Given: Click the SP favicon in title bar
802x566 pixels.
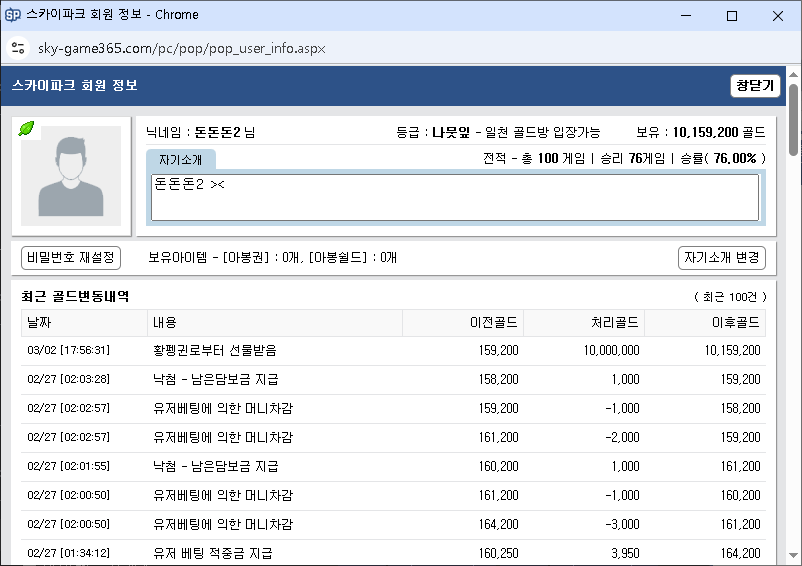Looking at the screenshot, I should 14,15.
